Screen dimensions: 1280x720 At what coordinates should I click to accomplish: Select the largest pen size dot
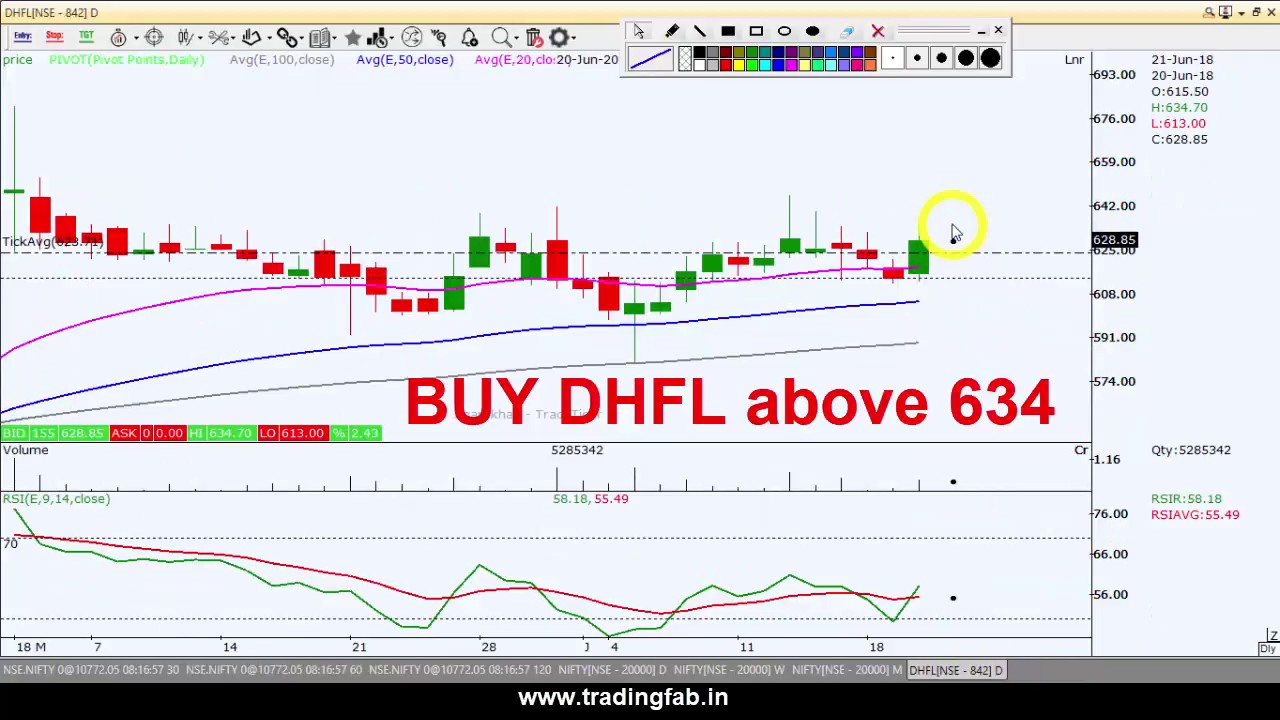[x=990, y=58]
